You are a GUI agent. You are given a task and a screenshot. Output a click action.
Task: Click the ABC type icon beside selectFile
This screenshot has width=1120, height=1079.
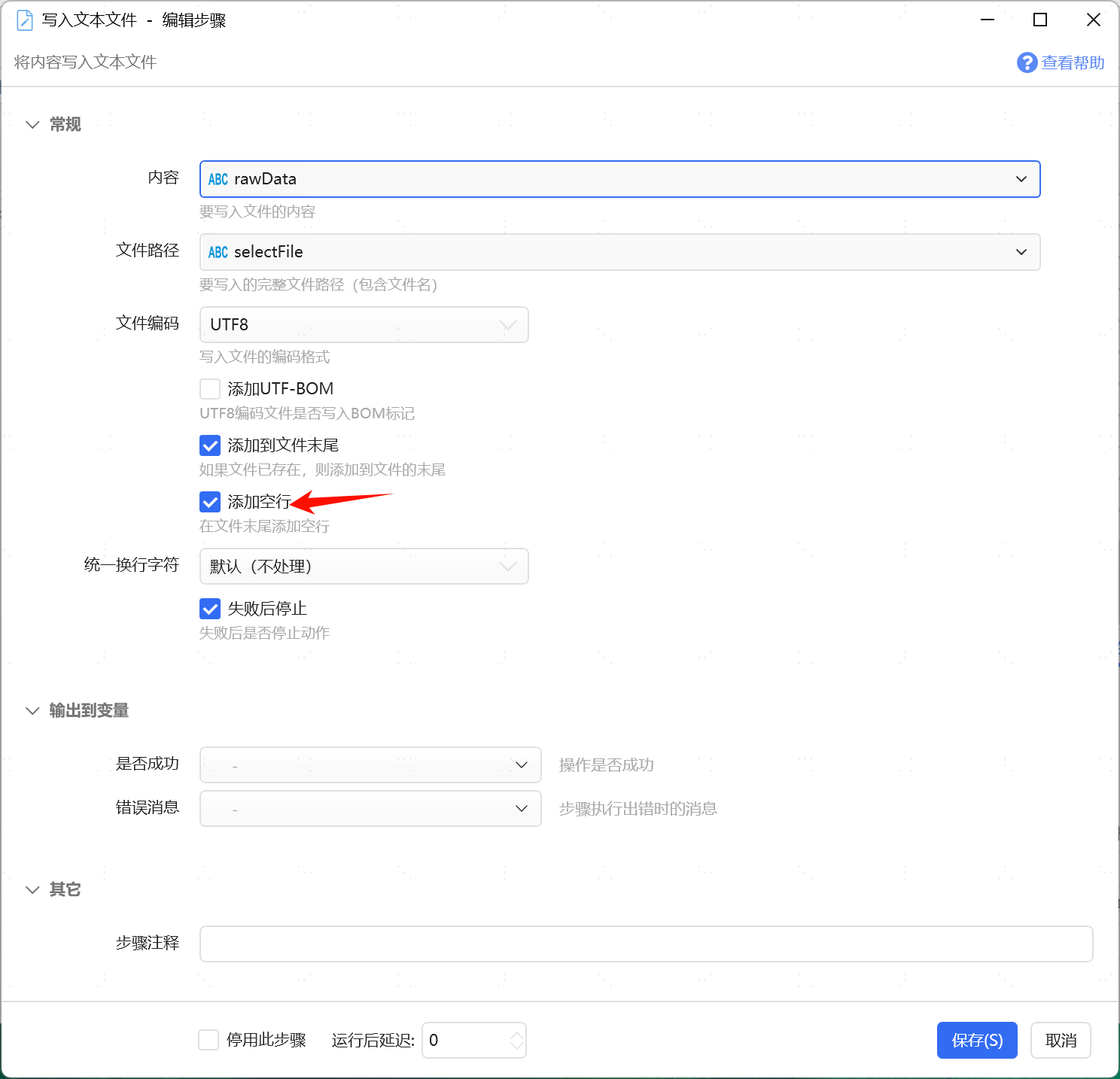point(218,252)
